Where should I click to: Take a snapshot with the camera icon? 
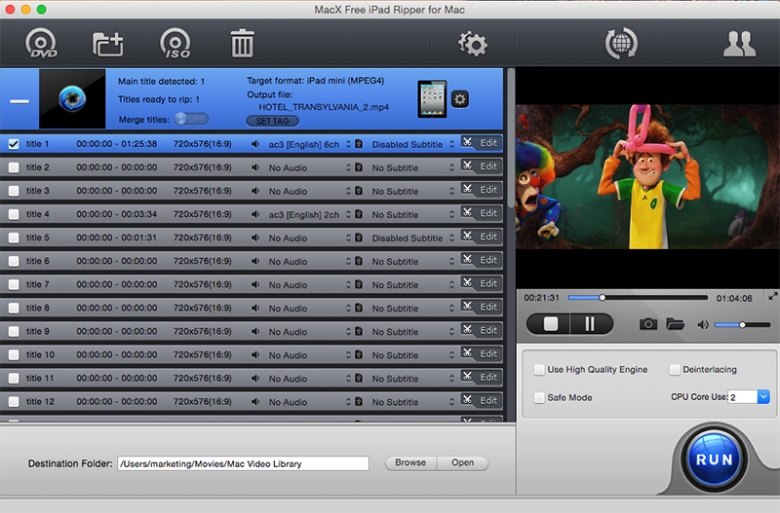click(648, 324)
